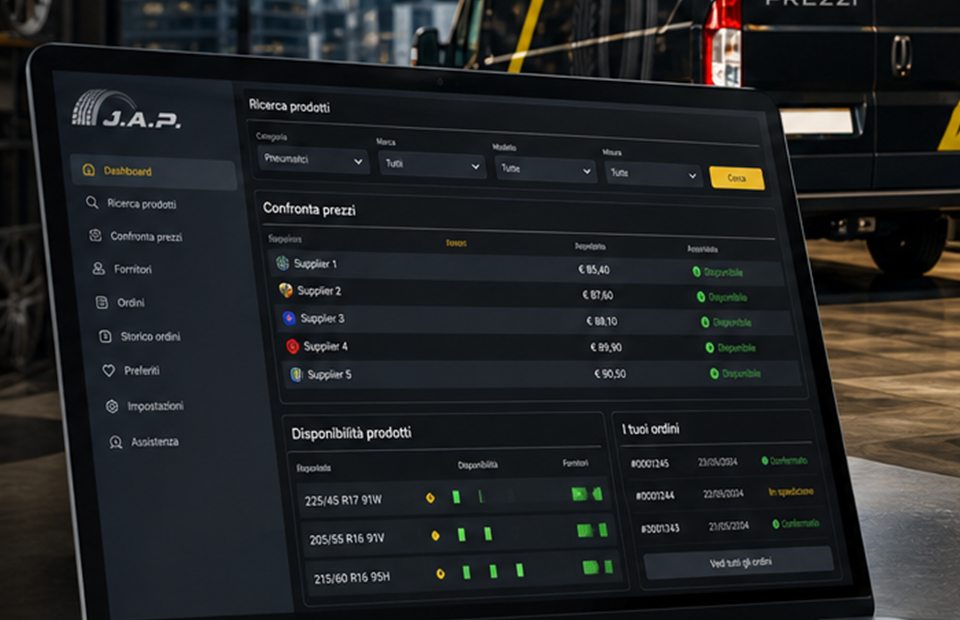Select Confronta prezzi in sidebar
The image size is (960, 620).
146,236
